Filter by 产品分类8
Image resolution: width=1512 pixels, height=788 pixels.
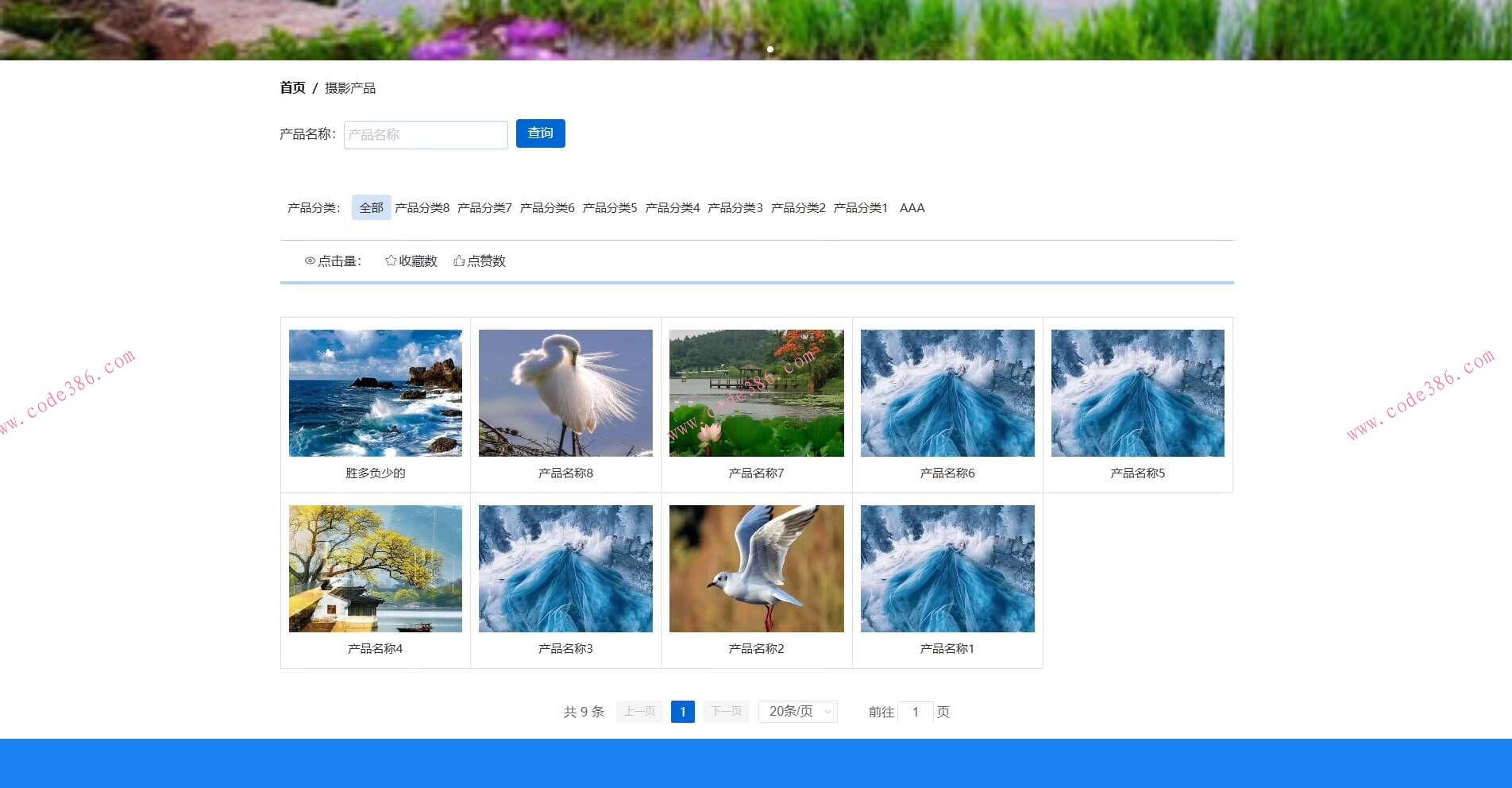pos(422,208)
